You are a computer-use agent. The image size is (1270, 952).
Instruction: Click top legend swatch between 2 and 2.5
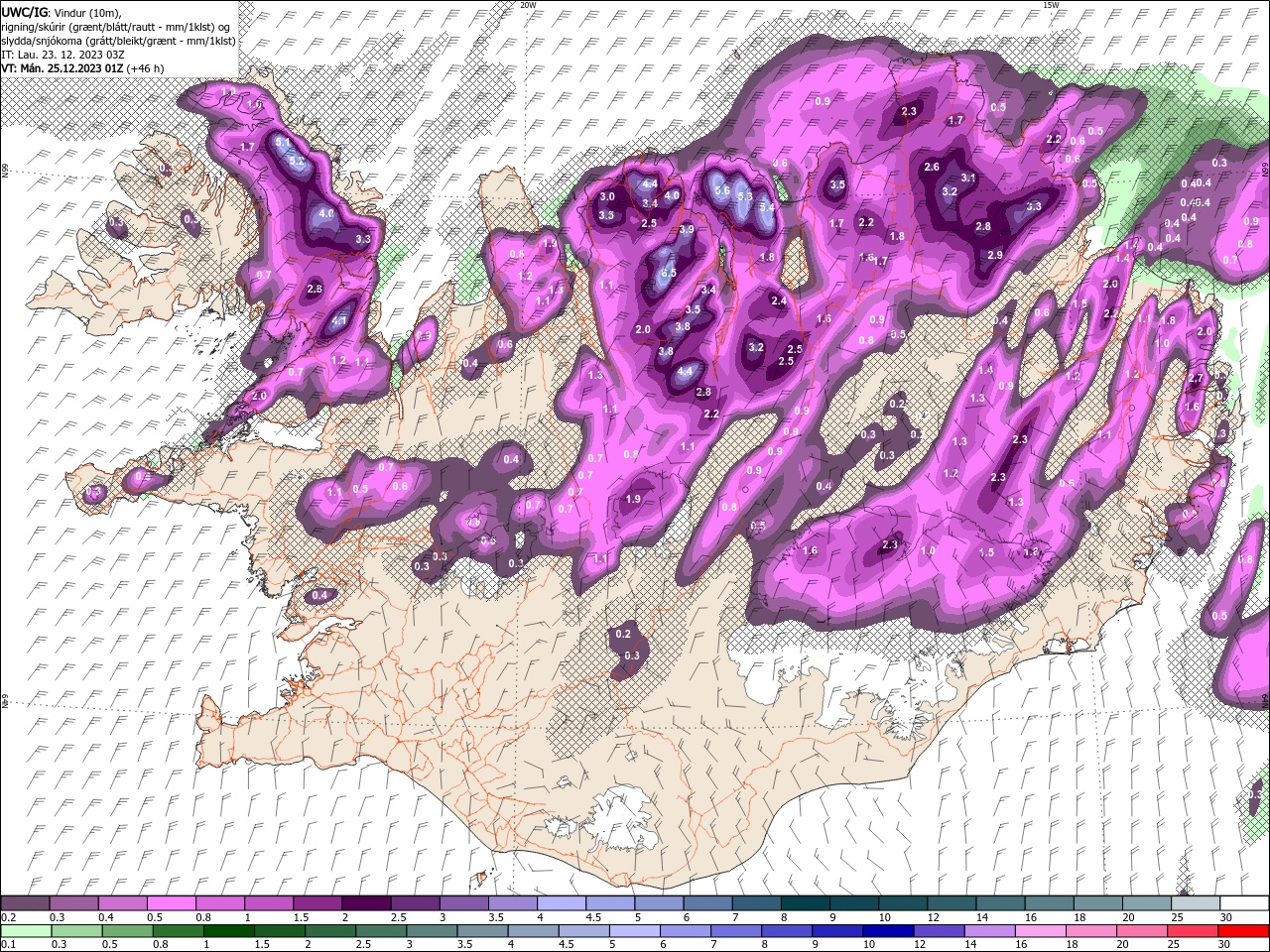(367, 902)
